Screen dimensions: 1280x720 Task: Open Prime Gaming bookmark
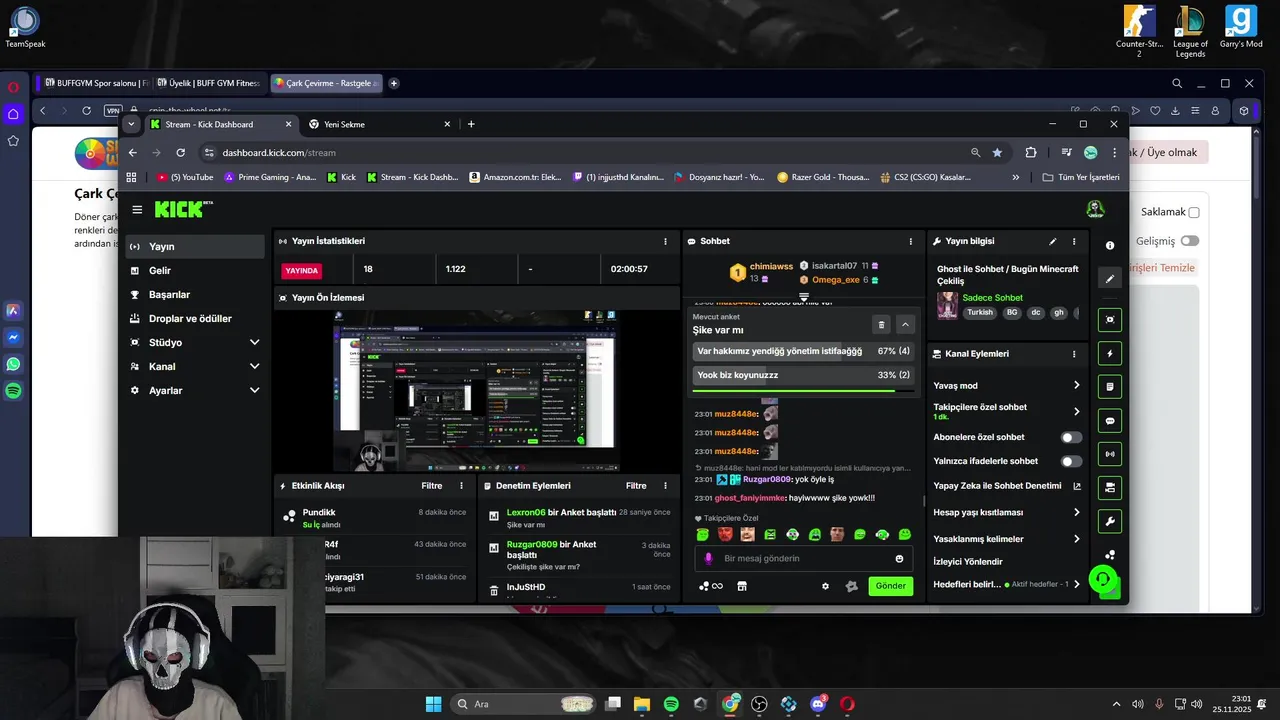(270, 177)
